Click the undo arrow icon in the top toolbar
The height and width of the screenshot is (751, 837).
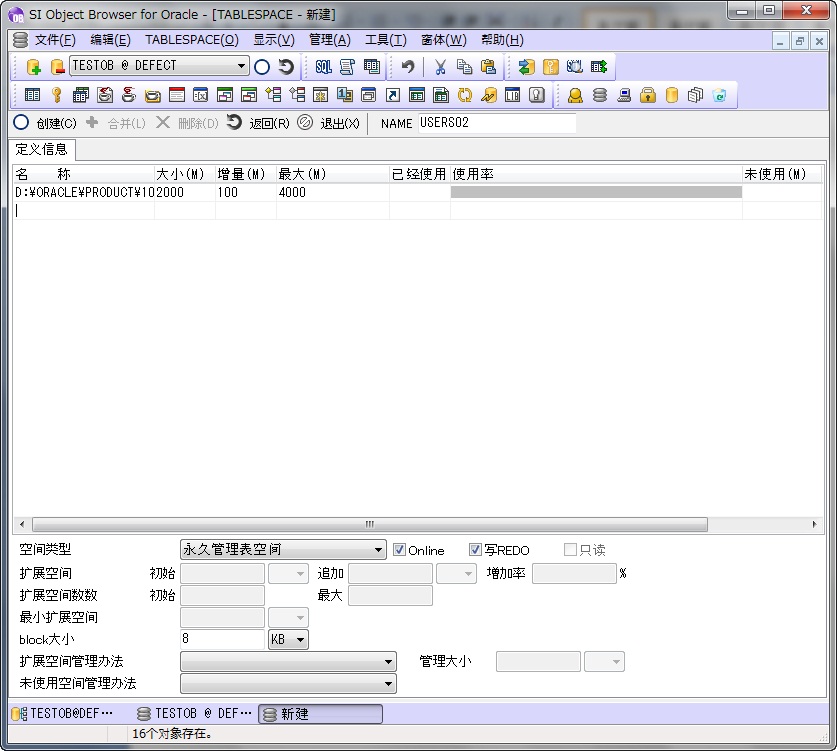[408, 67]
